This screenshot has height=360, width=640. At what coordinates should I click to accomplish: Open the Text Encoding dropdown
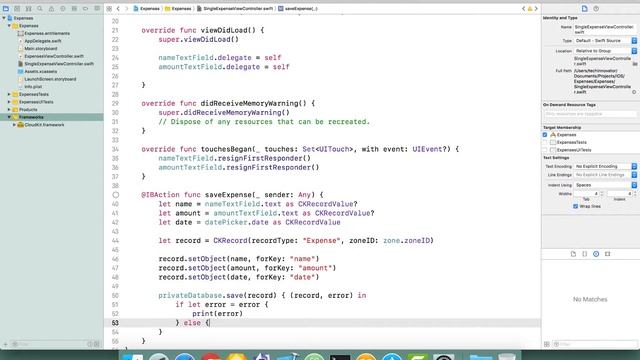coord(605,167)
